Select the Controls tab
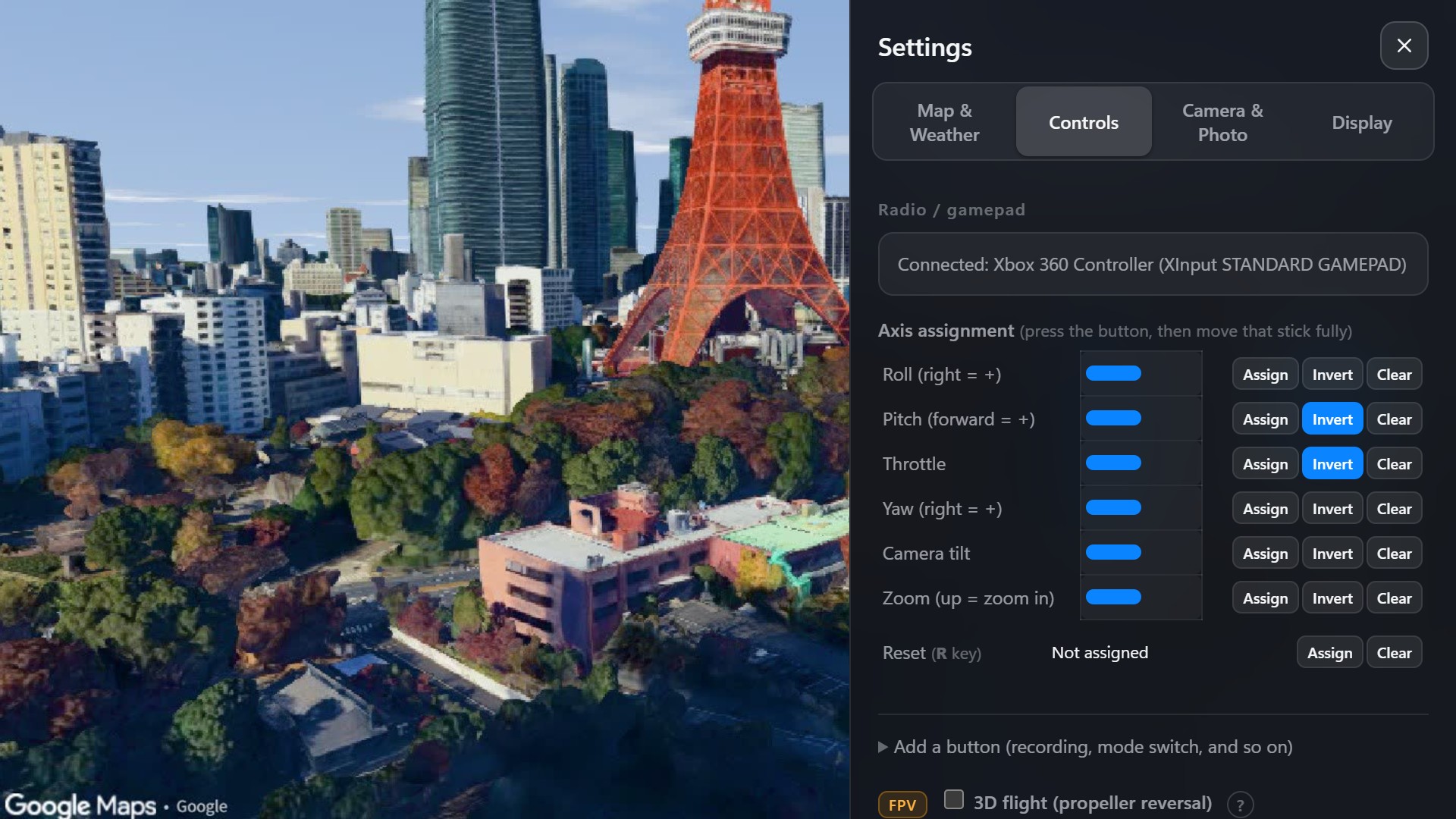This screenshot has height=819, width=1456. click(1084, 122)
